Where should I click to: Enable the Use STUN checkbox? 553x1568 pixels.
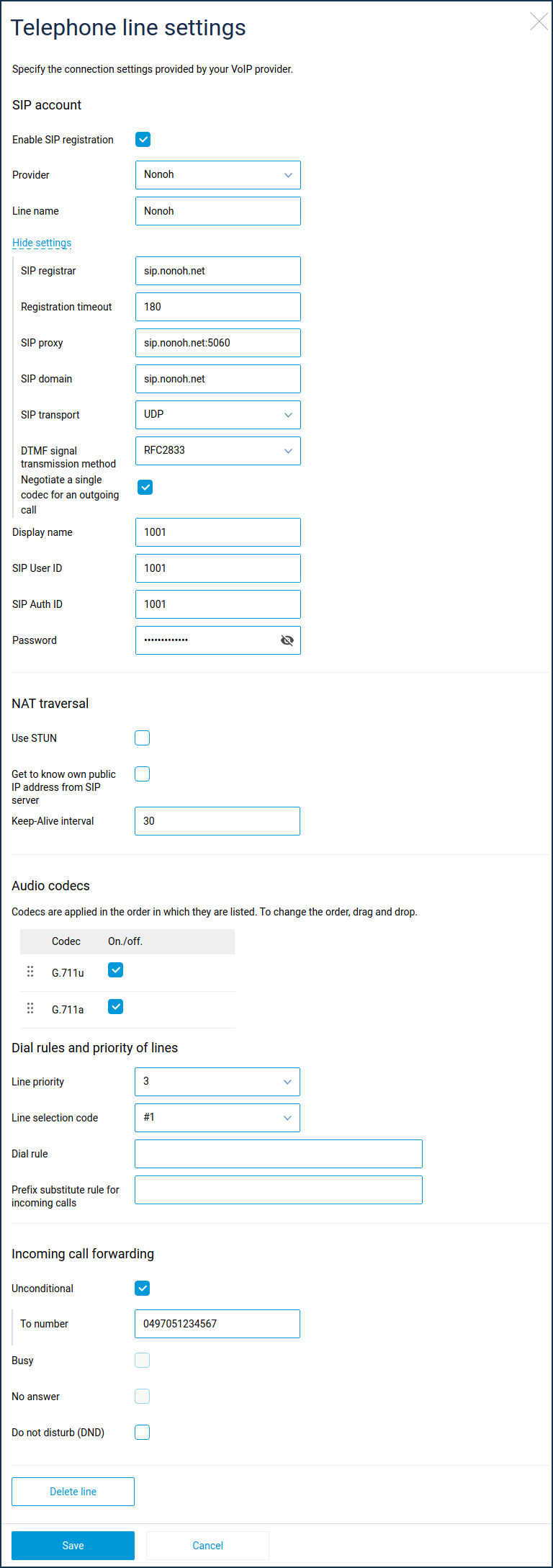pos(143,738)
